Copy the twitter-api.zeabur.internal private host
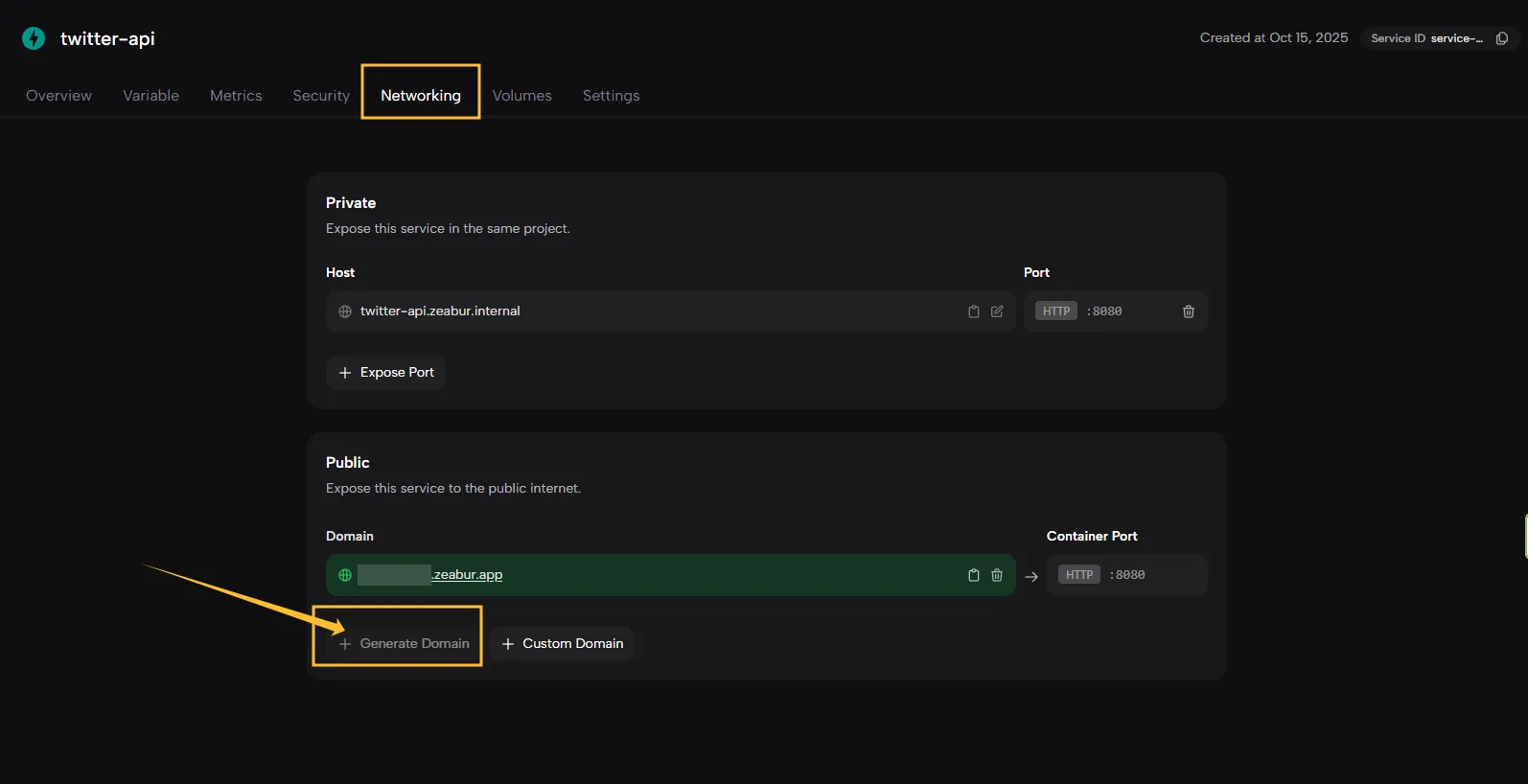 973,311
